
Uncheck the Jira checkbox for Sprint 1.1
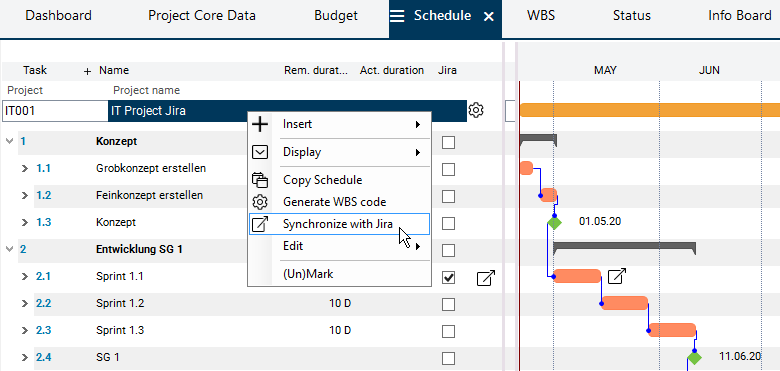click(448, 278)
